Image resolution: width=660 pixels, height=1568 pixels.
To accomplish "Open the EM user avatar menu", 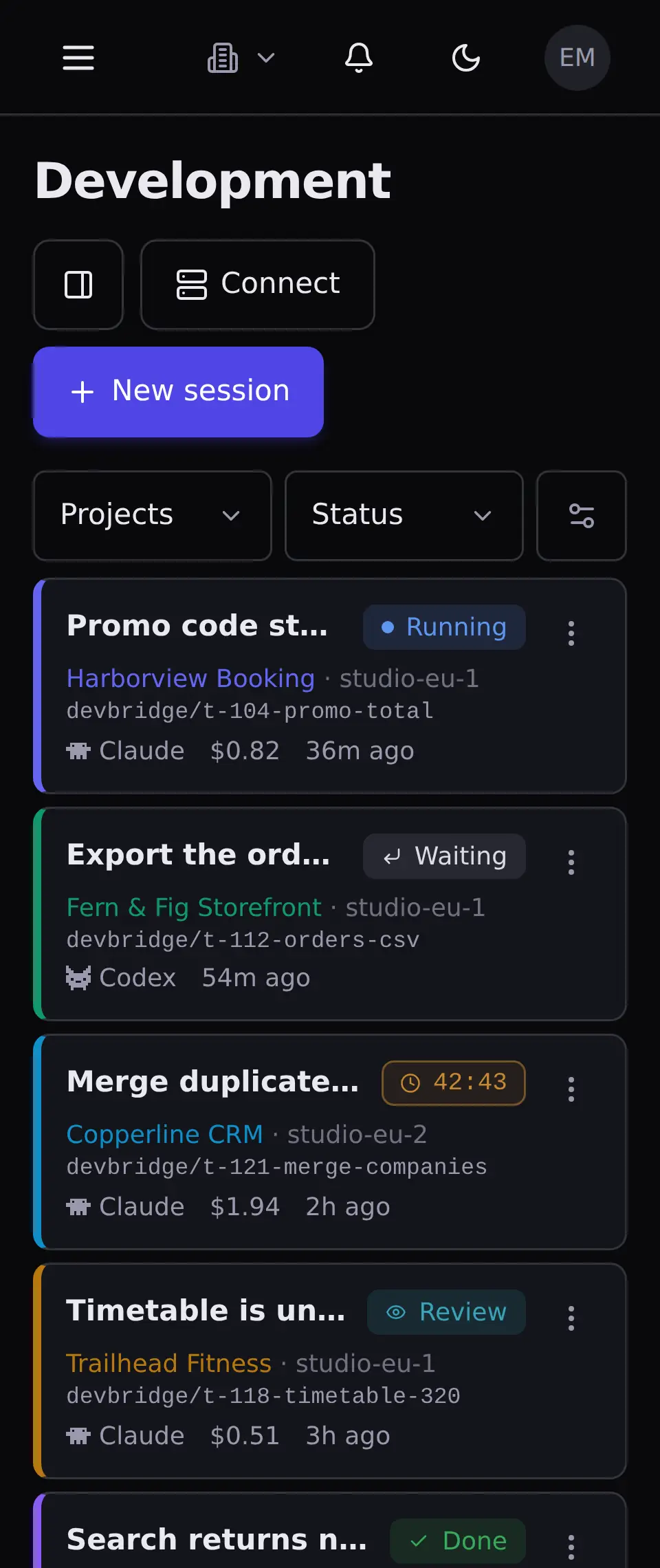I will tap(577, 58).
